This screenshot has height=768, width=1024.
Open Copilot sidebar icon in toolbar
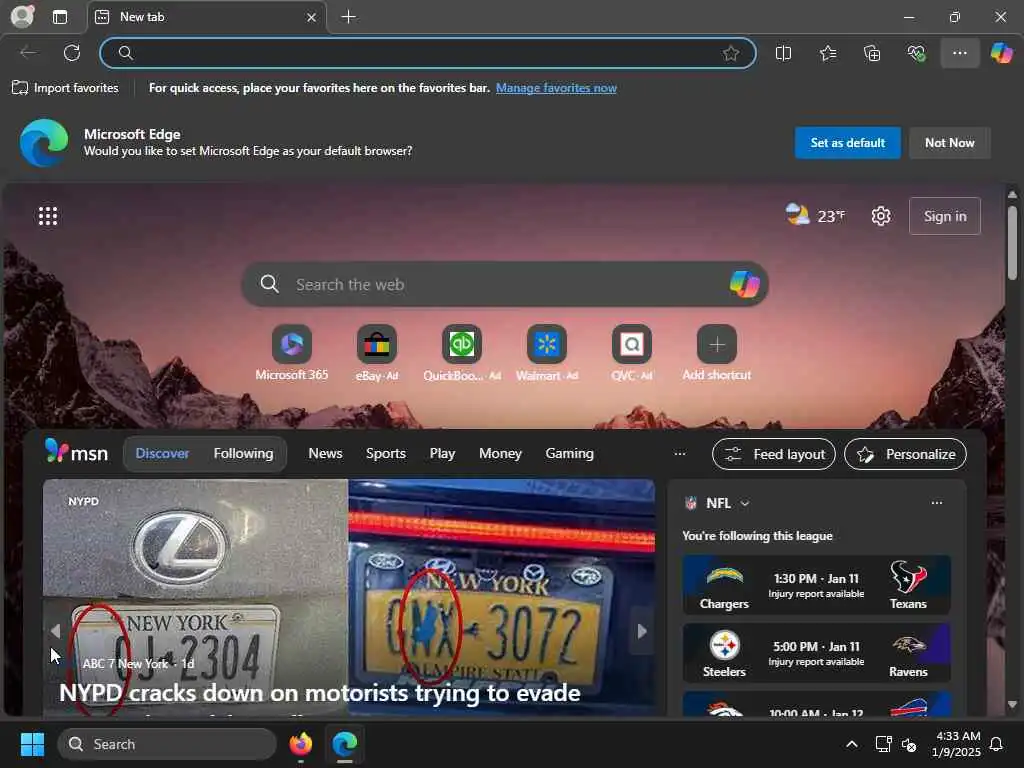coord(1001,53)
